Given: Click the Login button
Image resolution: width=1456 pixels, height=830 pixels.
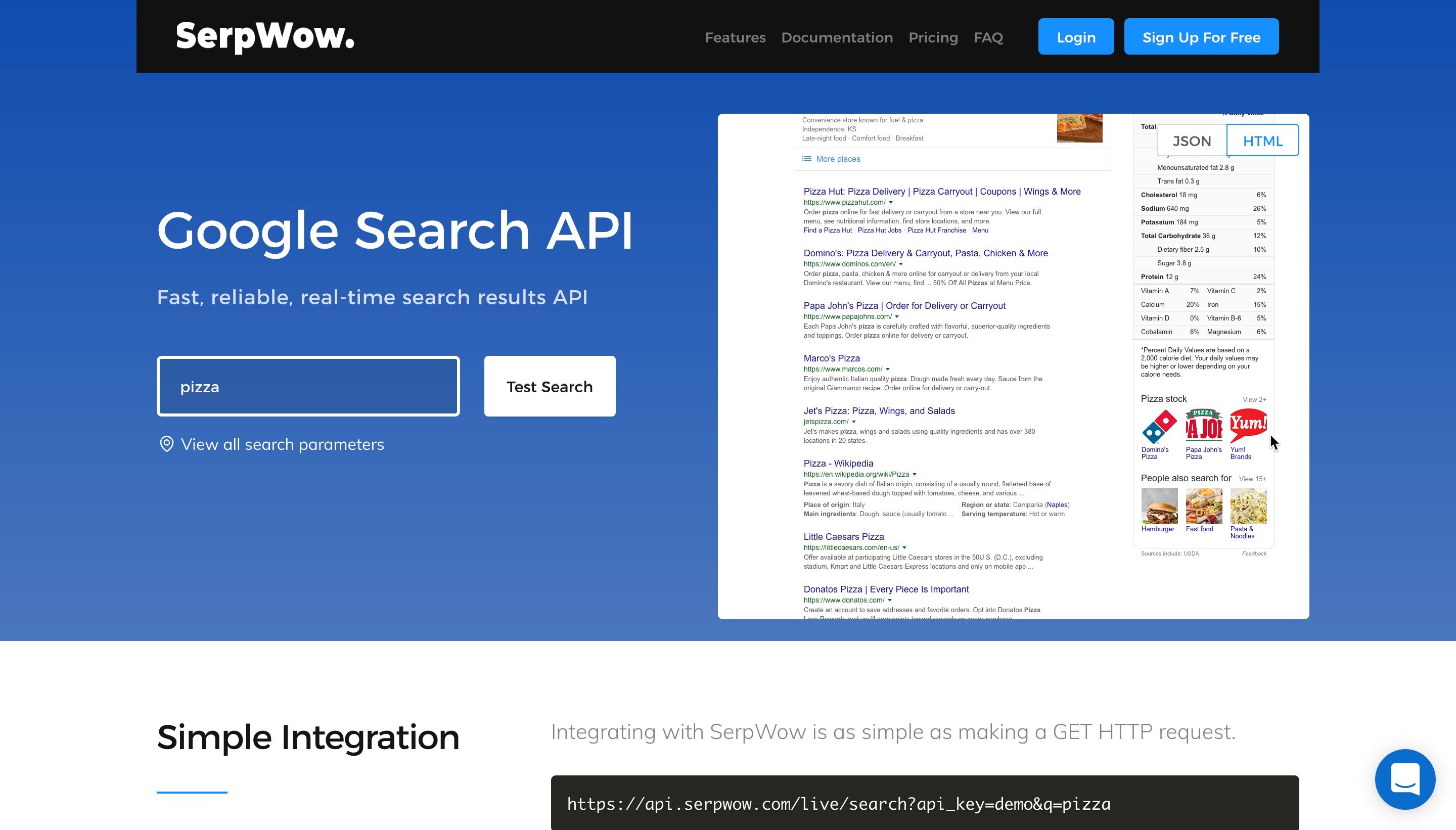Looking at the screenshot, I should click(x=1076, y=37).
